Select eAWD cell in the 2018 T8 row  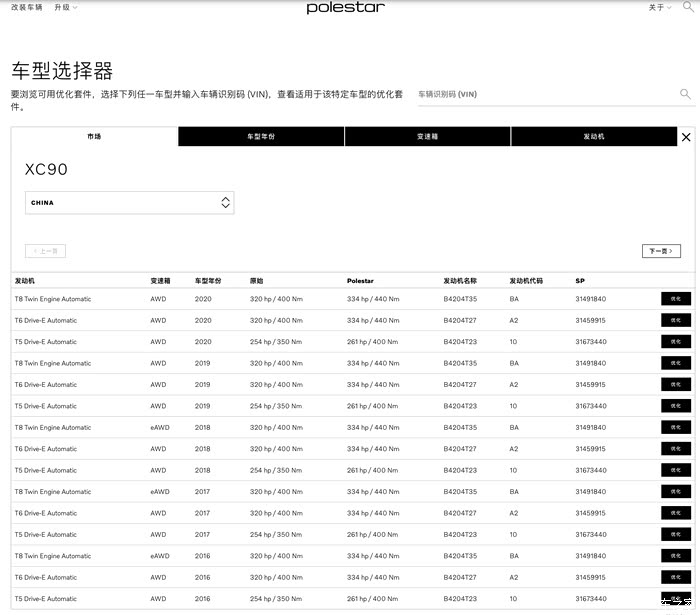coord(160,427)
